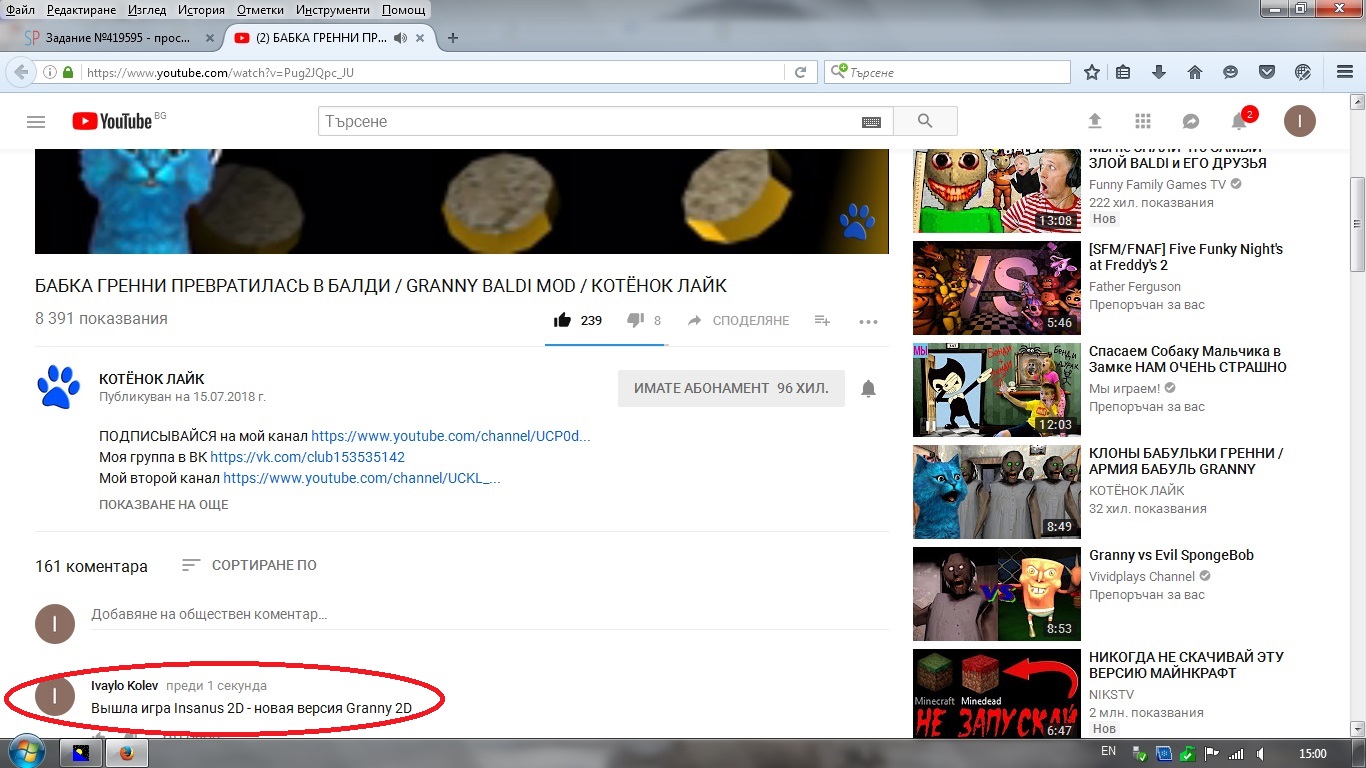Viewport: 1366px width, 768px height.
Task: Show site information icon in the address bar
Action: tap(50, 73)
